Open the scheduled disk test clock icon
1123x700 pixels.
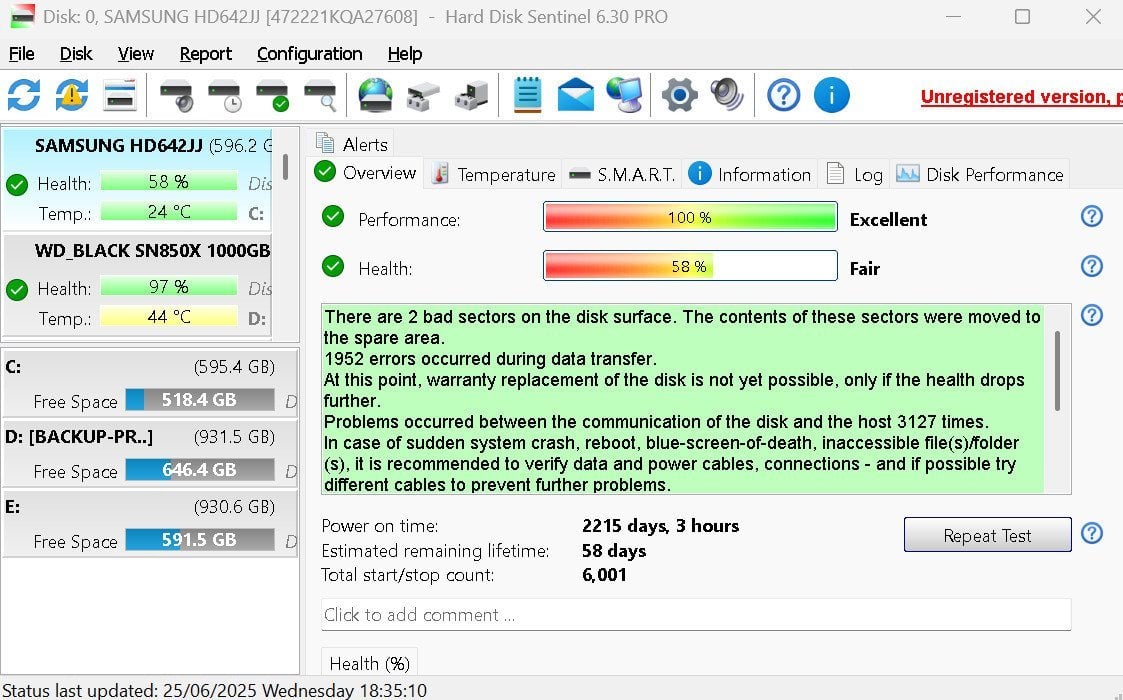tap(224, 96)
